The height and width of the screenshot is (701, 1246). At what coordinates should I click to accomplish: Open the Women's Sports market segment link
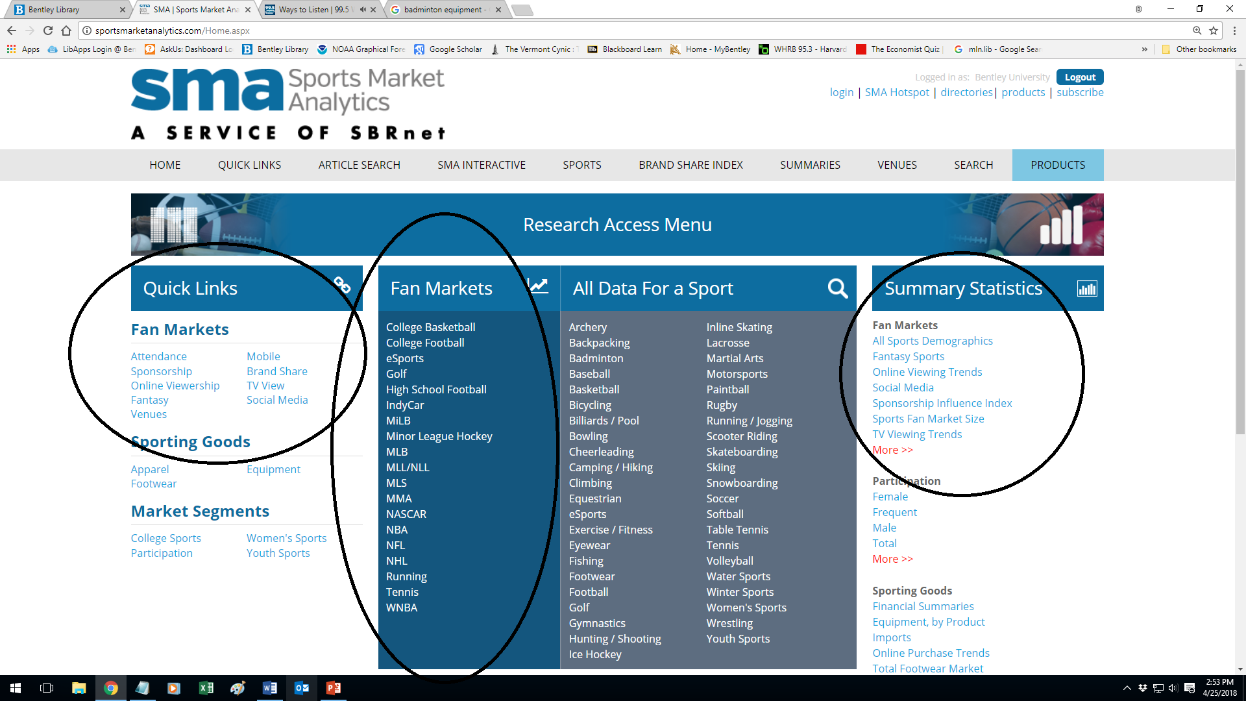287,538
